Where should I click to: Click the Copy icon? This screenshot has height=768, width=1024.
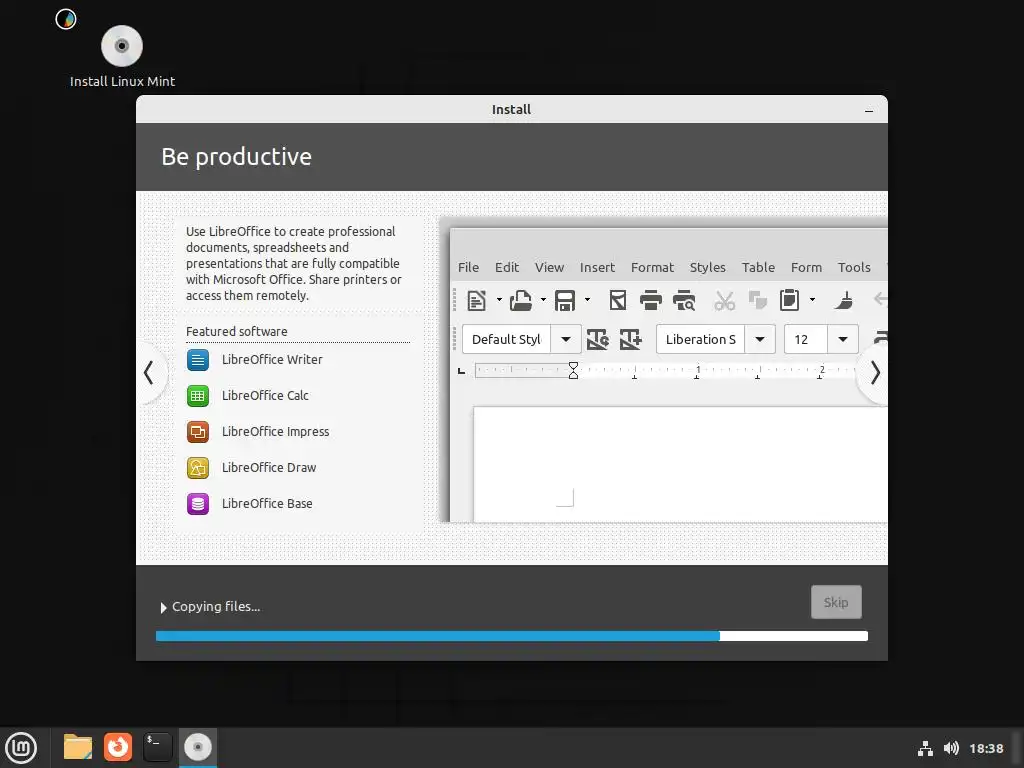tap(758, 300)
